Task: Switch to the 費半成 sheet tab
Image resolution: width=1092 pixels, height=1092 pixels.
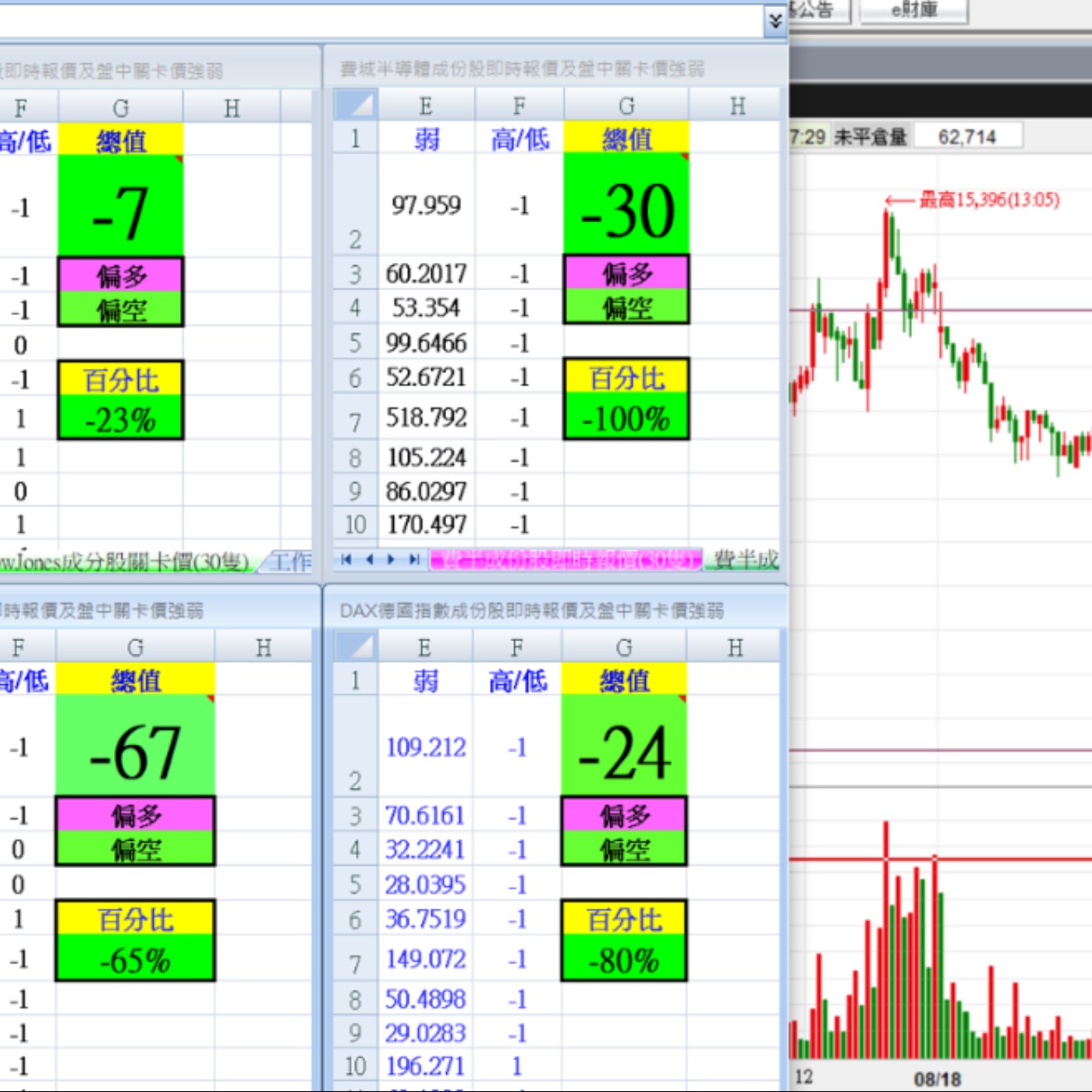Action: click(x=745, y=559)
